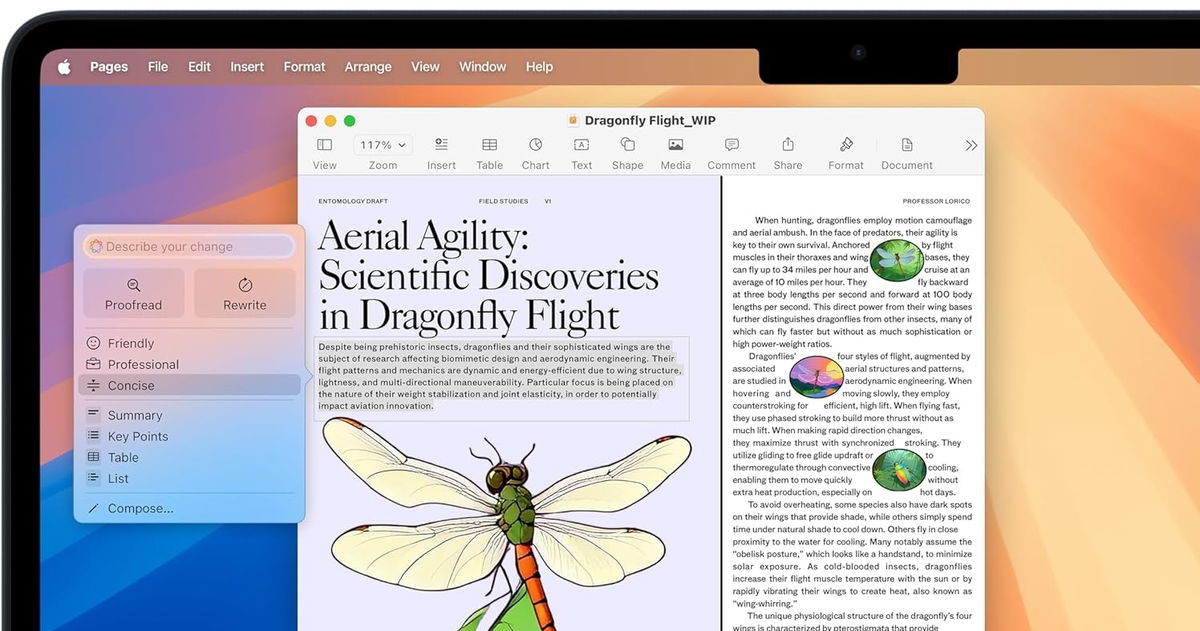The height and width of the screenshot is (631, 1200).
Task: Click the Proofread button
Action: (x=133, y=293)
